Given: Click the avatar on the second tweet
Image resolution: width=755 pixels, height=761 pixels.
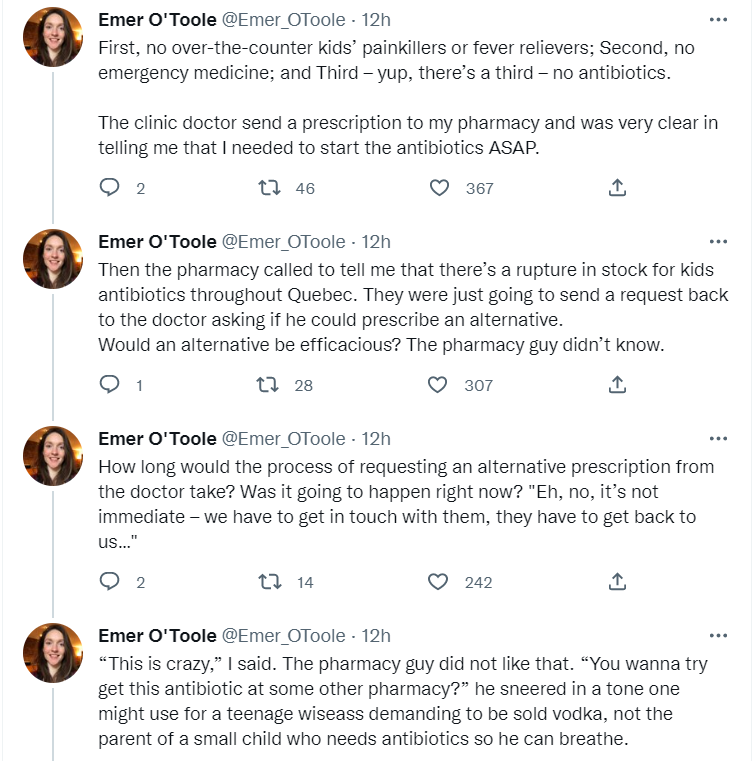Looking at the screenshot, I should [53, 260].
